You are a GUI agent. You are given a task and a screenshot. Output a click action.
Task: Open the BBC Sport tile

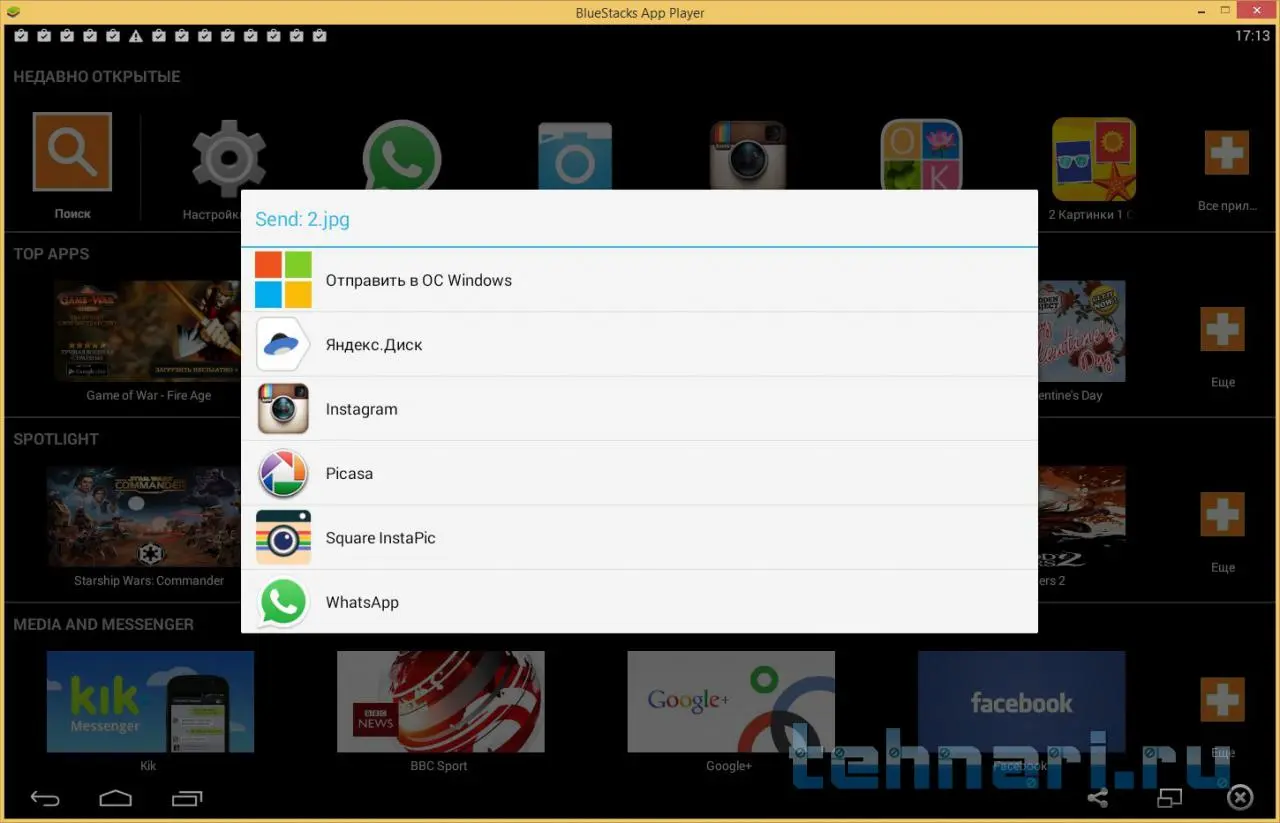point(440,702)
